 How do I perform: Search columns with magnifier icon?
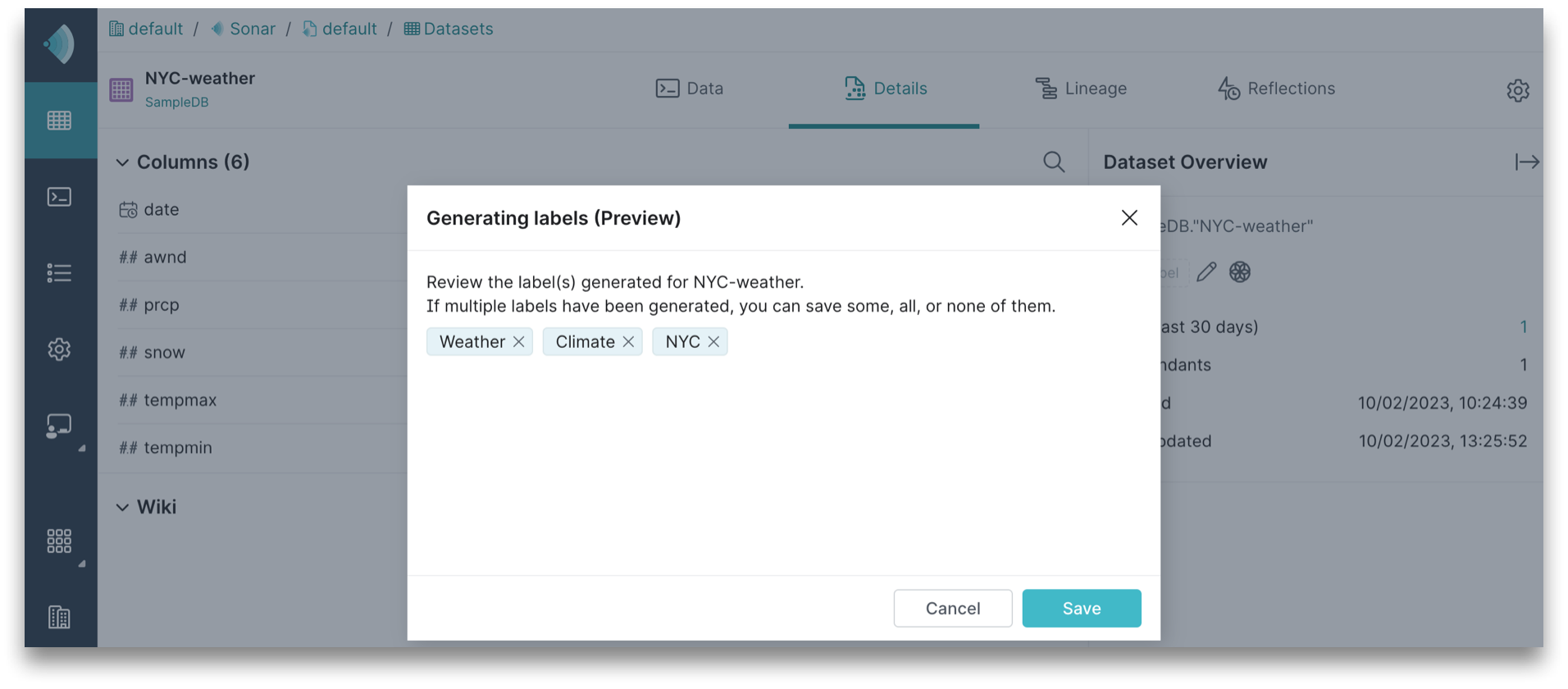(1054, 162)
